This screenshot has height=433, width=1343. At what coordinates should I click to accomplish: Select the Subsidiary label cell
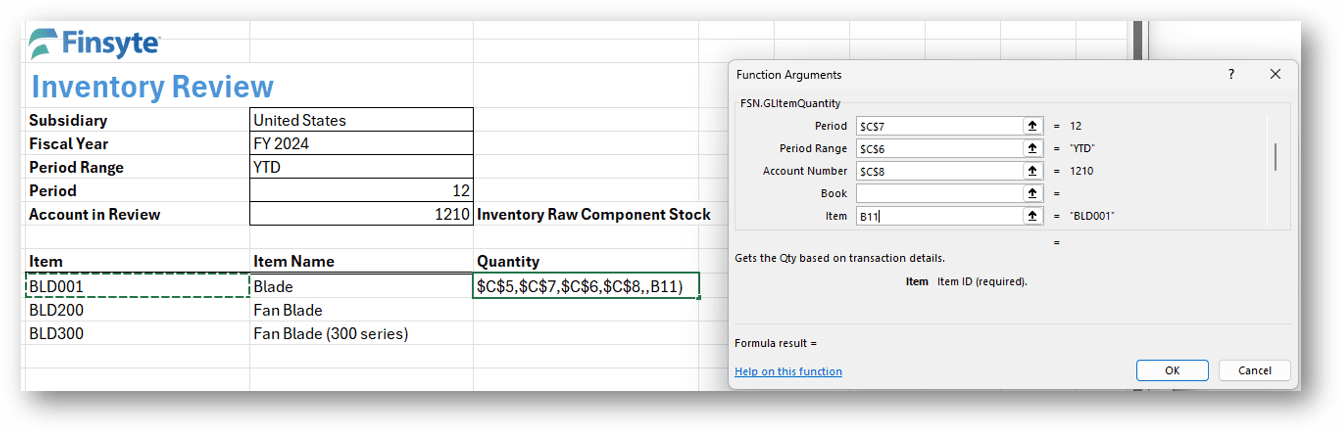(x=138, y=120)
